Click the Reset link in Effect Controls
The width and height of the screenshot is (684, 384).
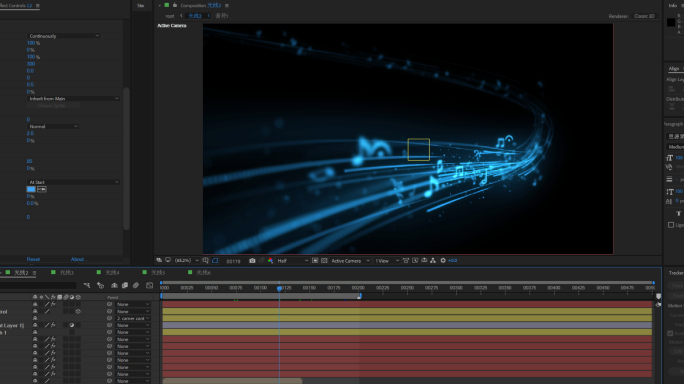(x=33, y=259)
